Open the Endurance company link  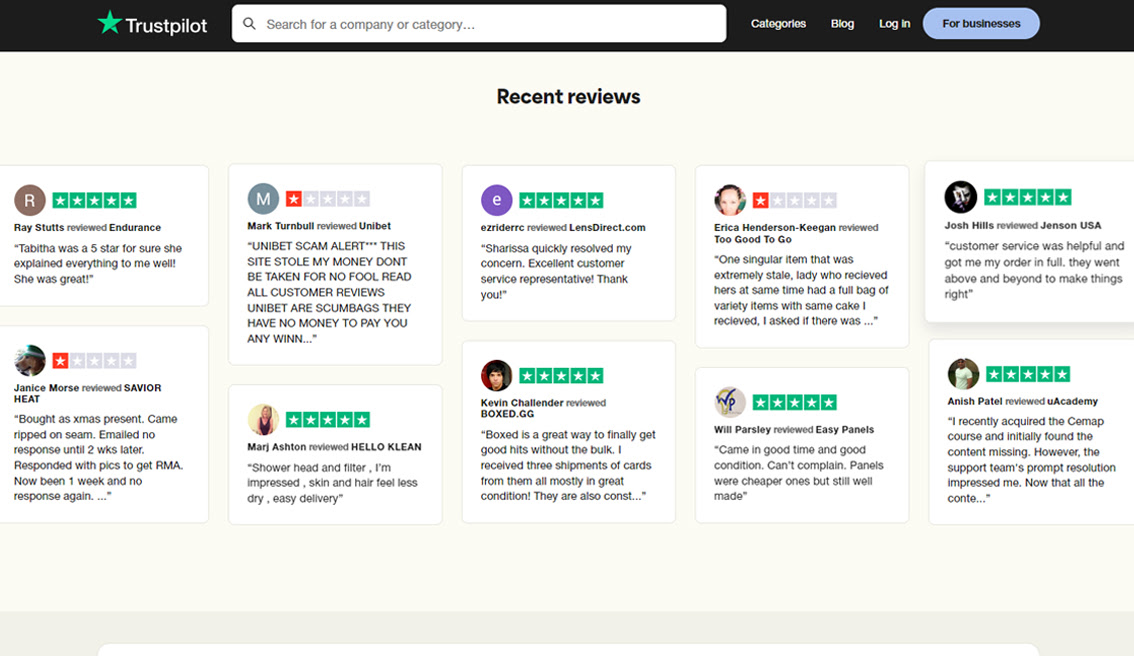(135, 227)
